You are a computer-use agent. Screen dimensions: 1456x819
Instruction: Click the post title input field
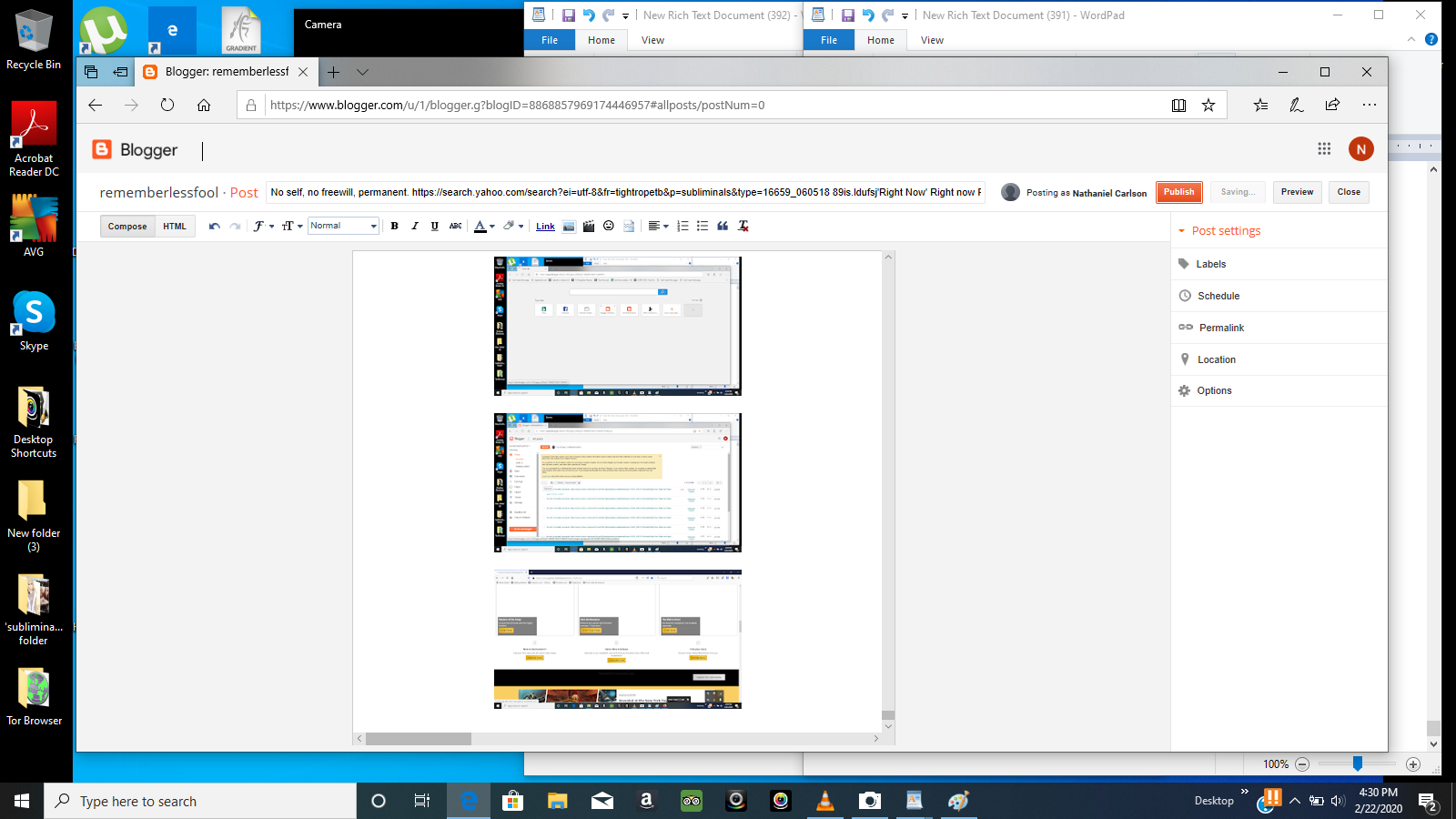(625, 192)
